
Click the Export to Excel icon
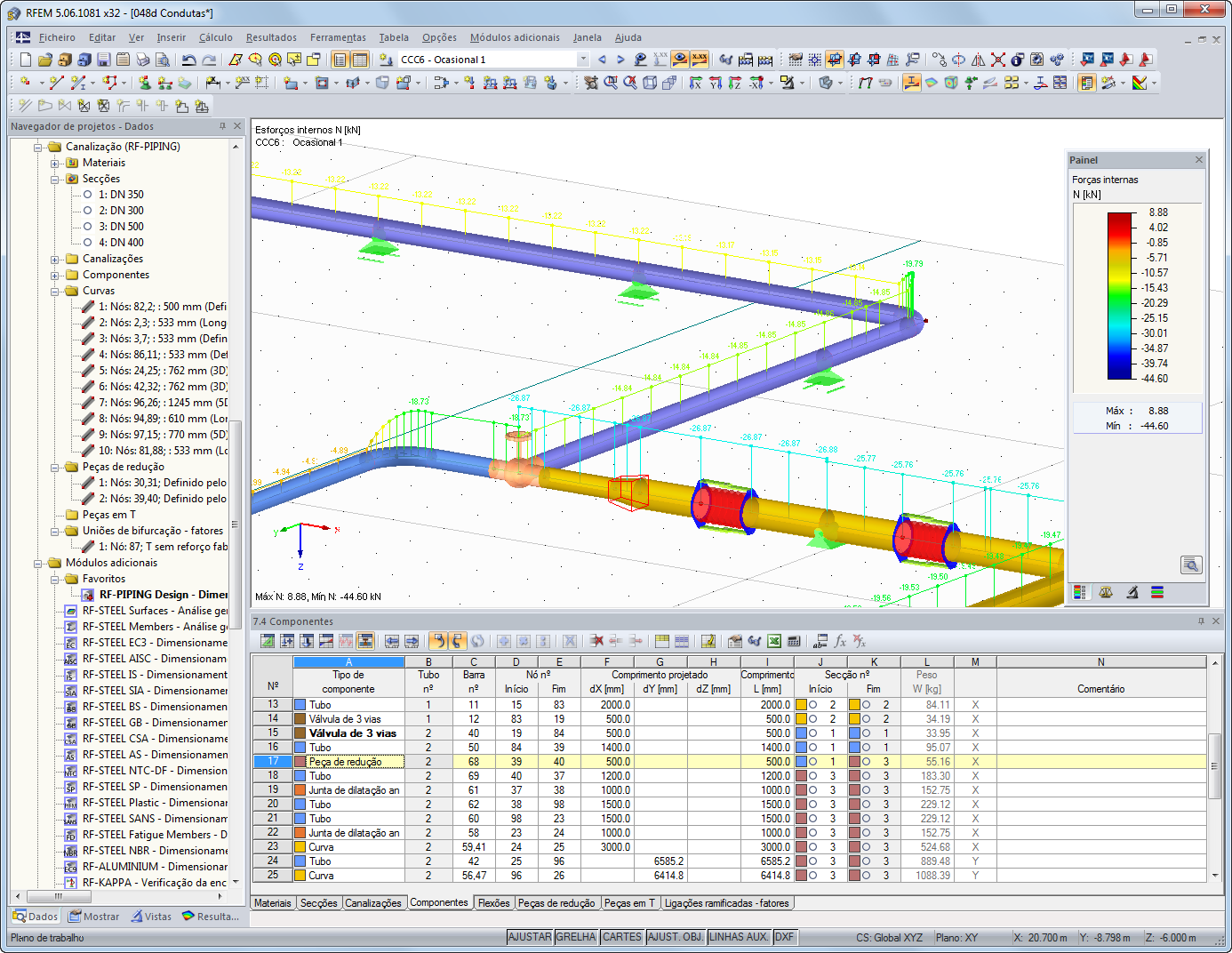pyautogui.click(x=774, y=641)
